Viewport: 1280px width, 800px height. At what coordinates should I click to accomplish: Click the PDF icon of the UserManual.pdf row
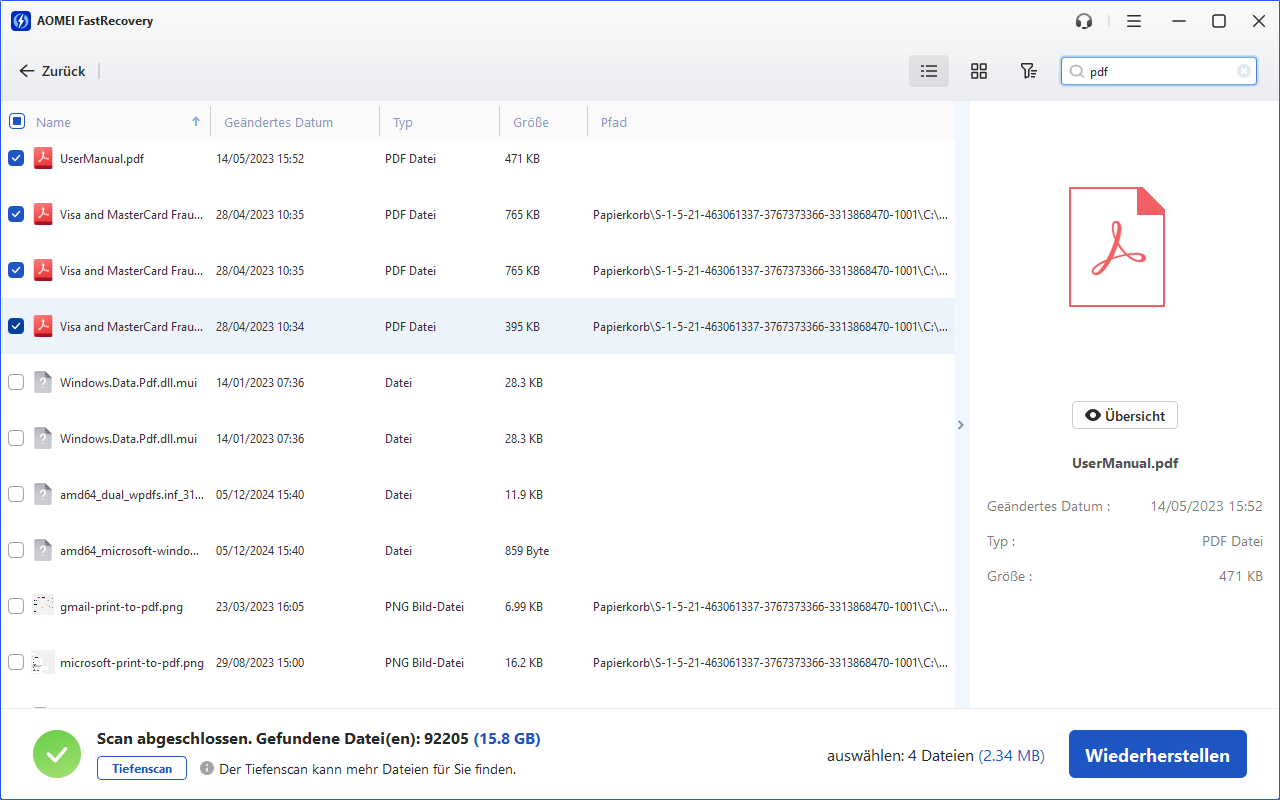[x=43, y=158]
